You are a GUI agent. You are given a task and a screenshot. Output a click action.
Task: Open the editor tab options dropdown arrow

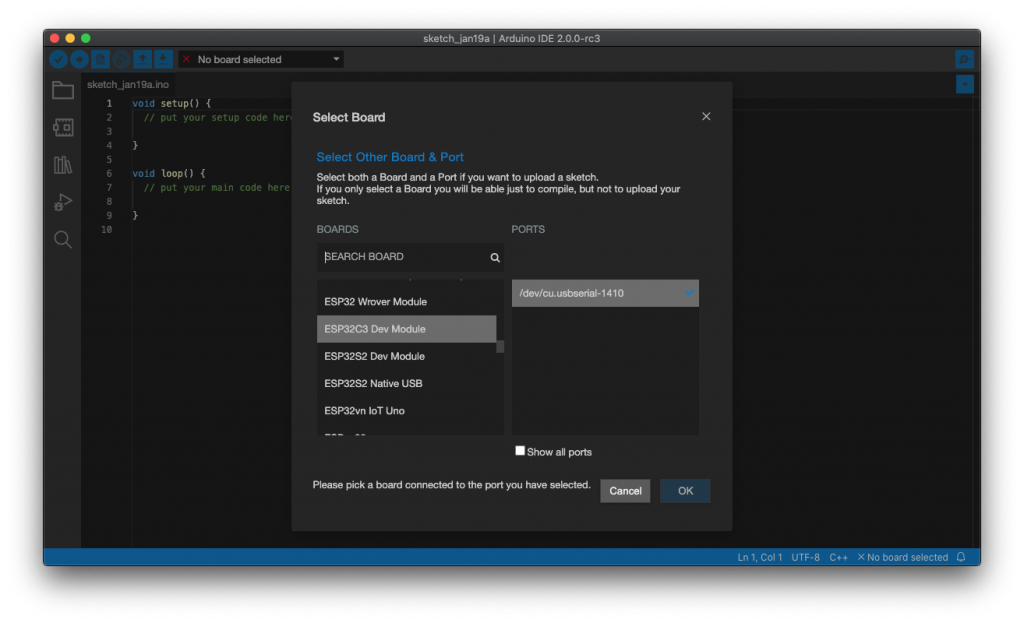[x=965, y=84]
